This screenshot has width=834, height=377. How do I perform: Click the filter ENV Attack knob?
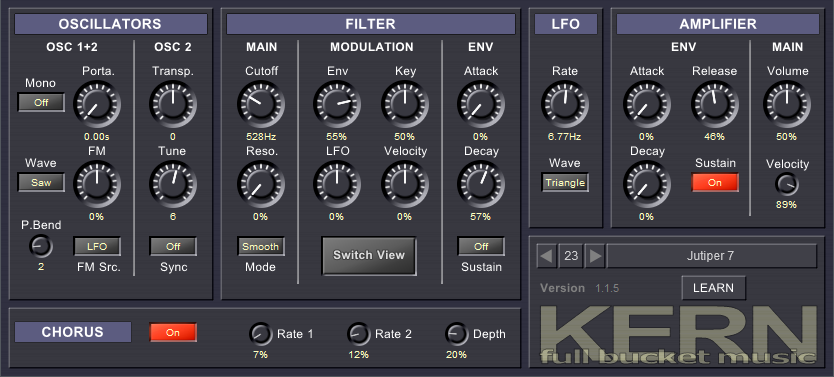coord(481,104)
